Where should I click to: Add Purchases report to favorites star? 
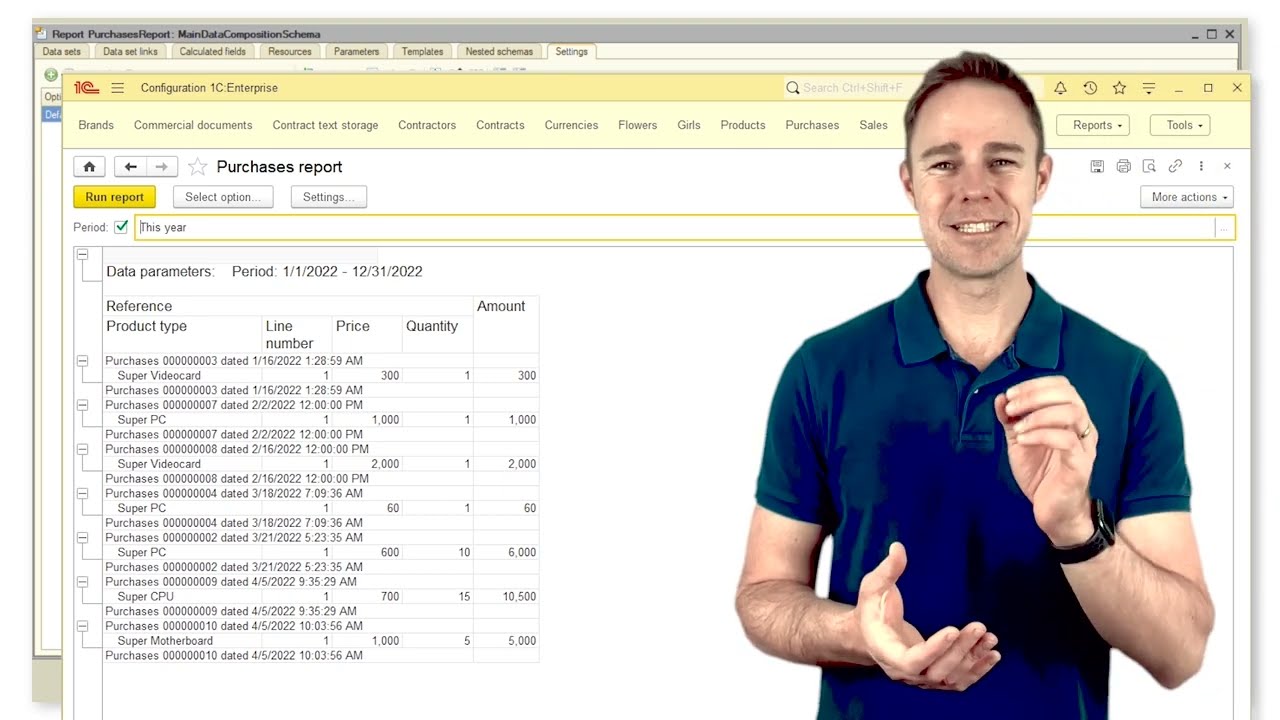point(198,167)
